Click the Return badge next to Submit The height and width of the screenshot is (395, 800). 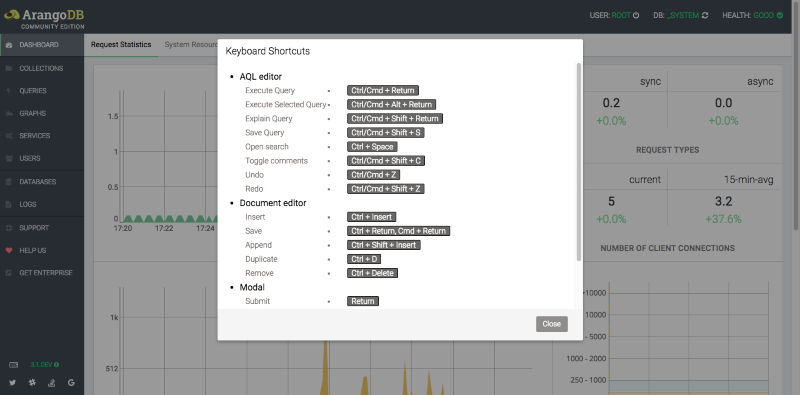[363, 301]
